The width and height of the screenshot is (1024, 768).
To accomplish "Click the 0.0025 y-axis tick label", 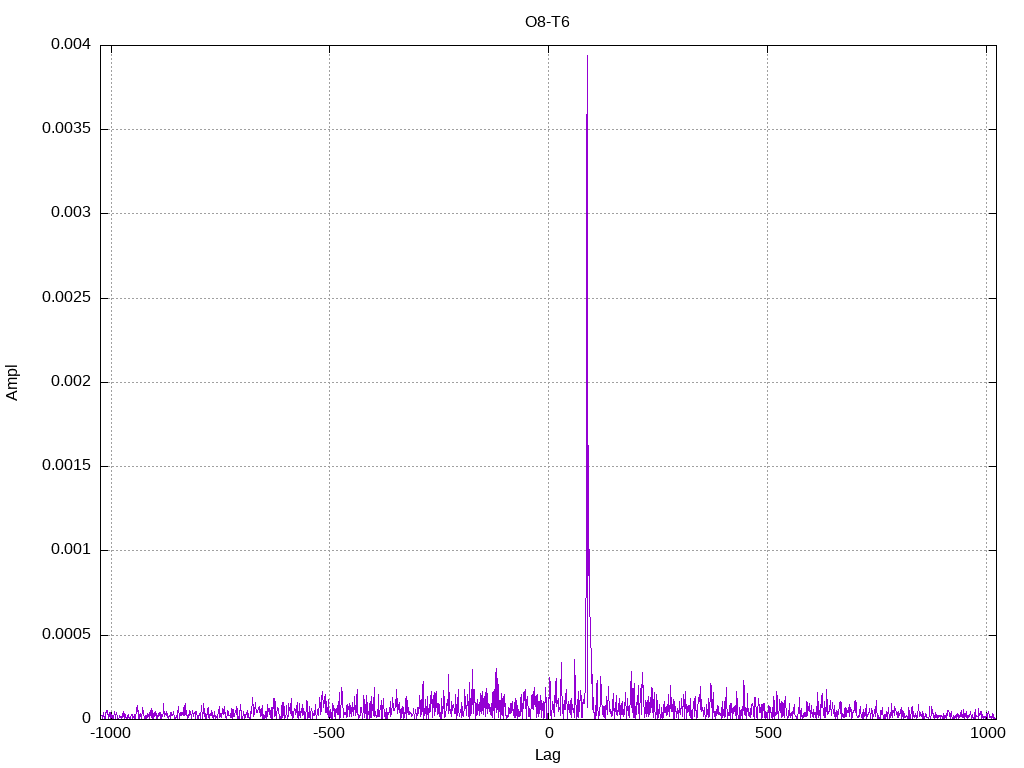I will click(66, 298).
